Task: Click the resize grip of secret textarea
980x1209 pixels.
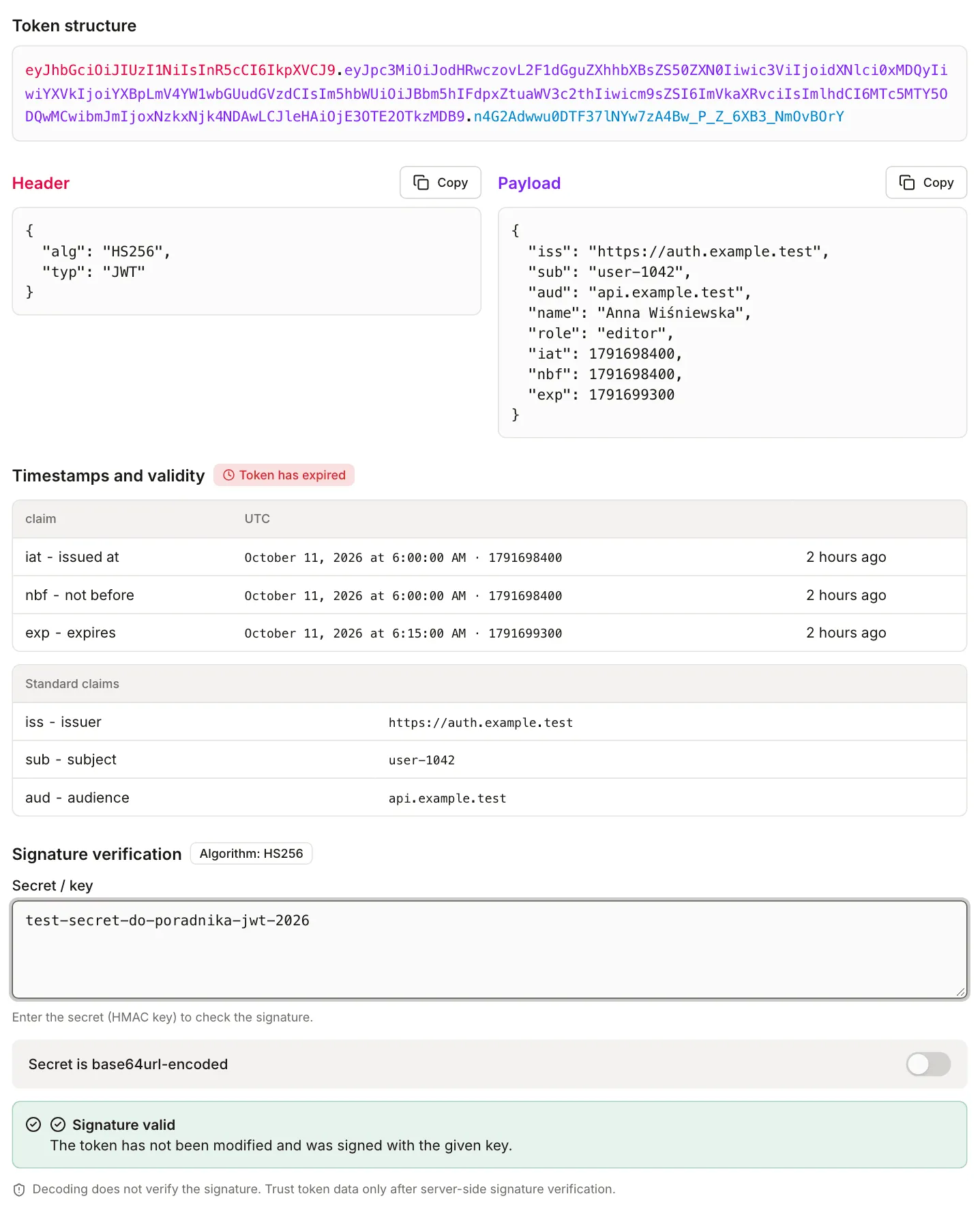Action: pos(960,992)
